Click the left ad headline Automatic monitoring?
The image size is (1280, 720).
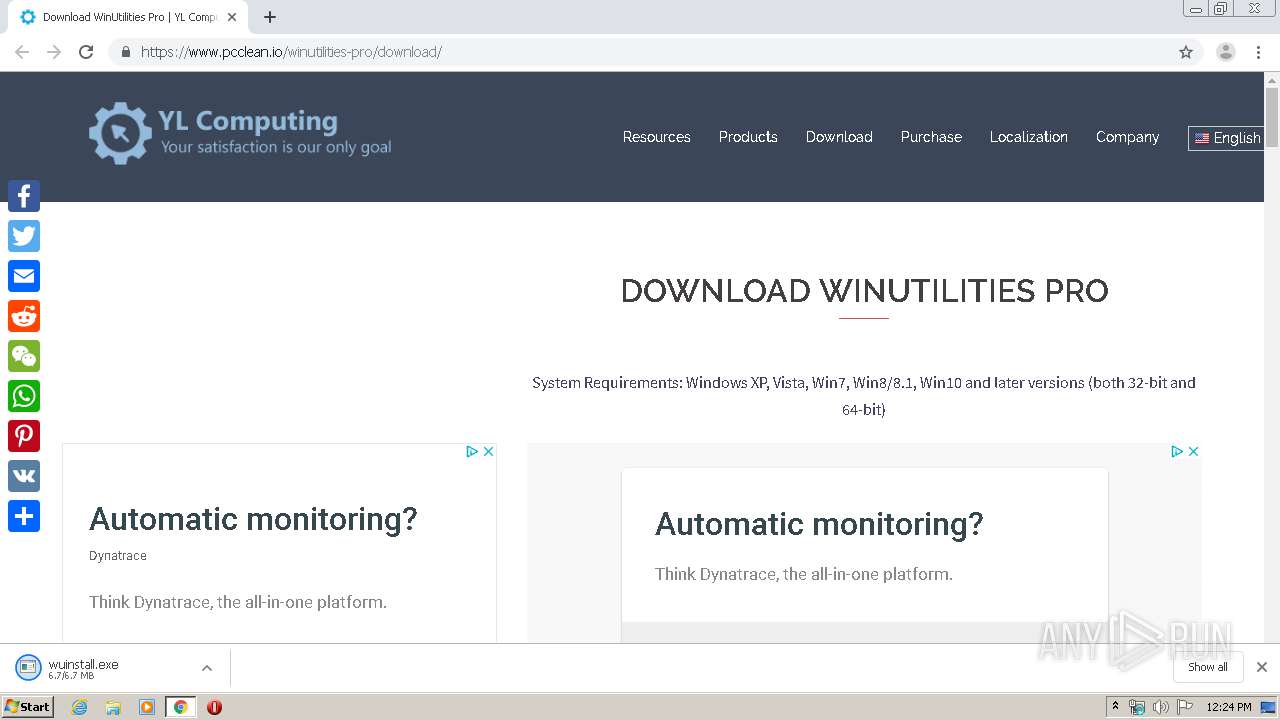tap(253, 519)
